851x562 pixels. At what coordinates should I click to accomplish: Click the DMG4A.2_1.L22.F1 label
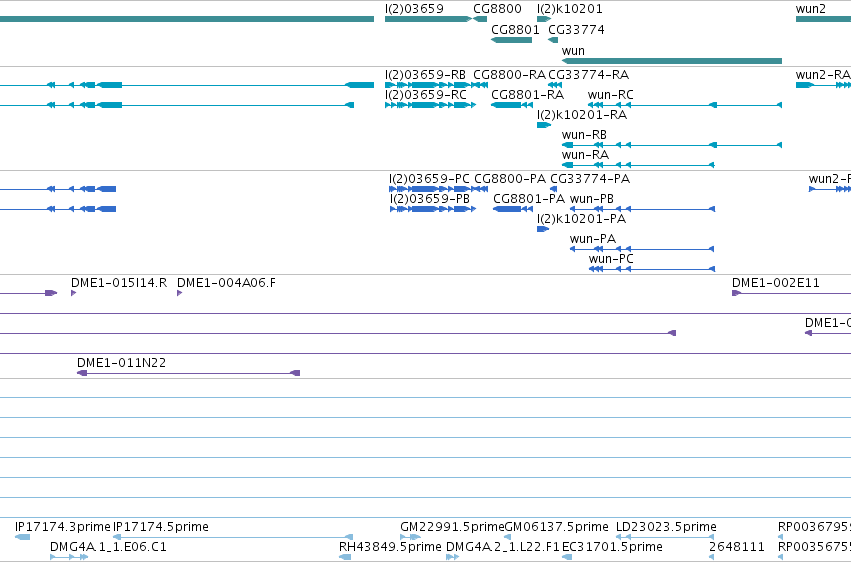pyautogui.click(x=502, y=547)
